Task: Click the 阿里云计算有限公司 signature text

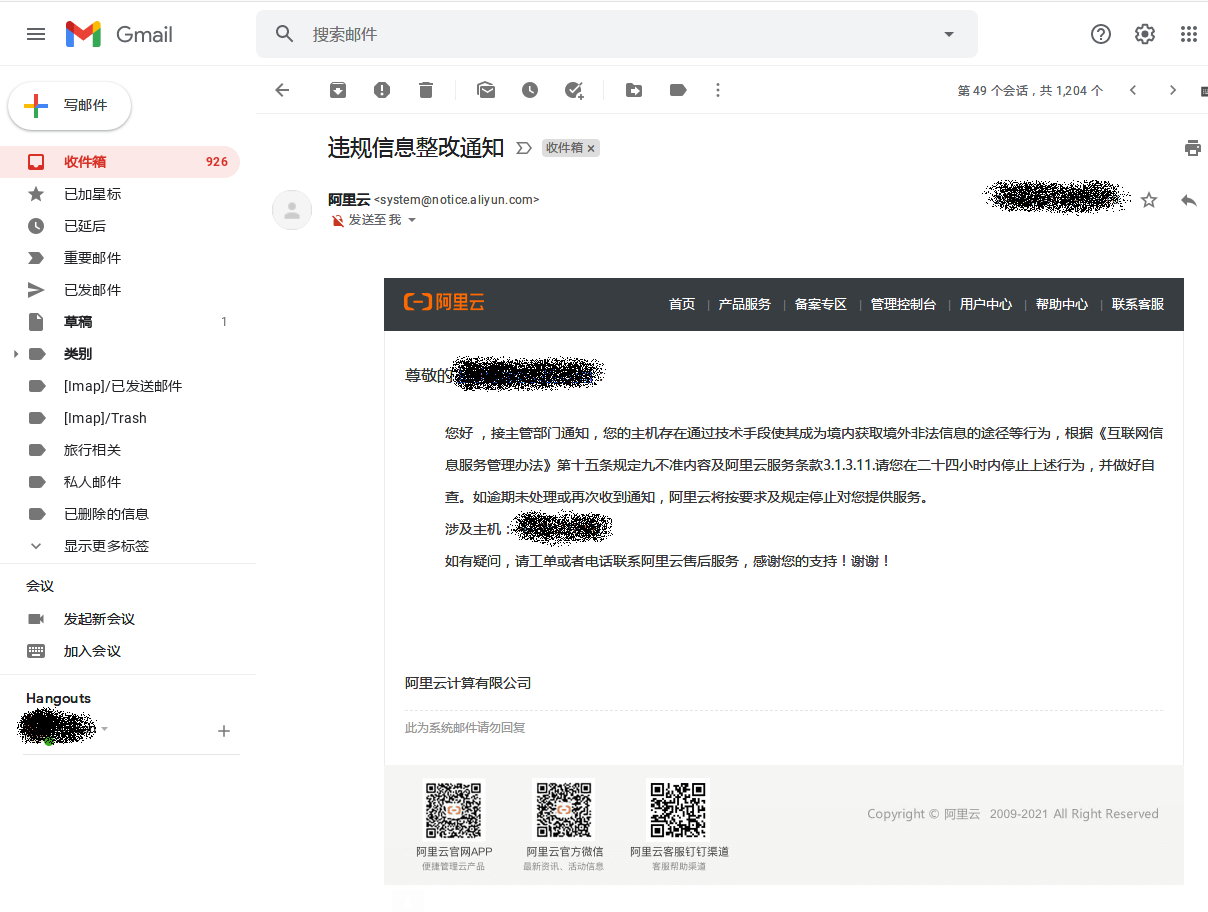Action: point(468,683)
